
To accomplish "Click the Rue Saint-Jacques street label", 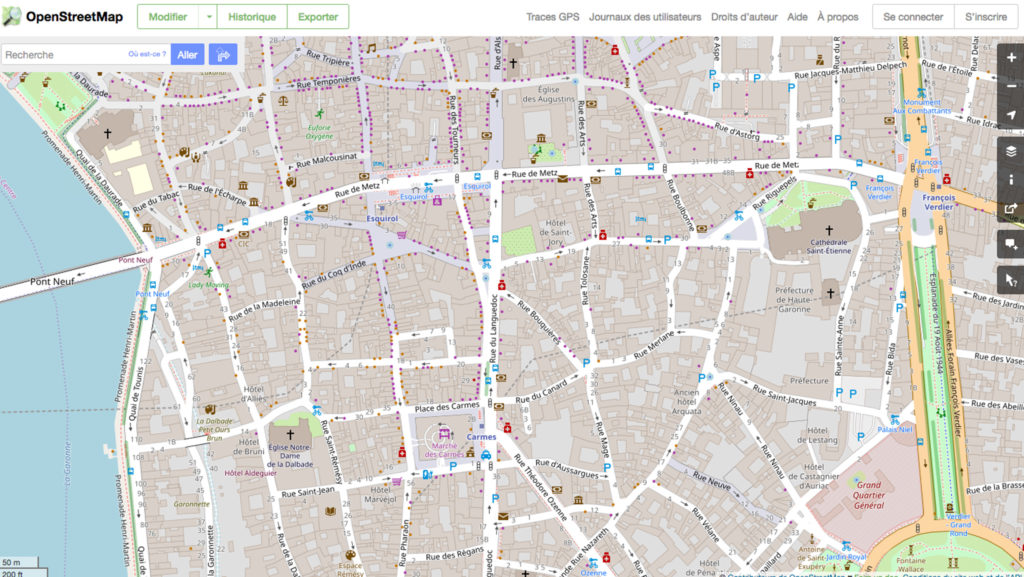I will (784, 395).
